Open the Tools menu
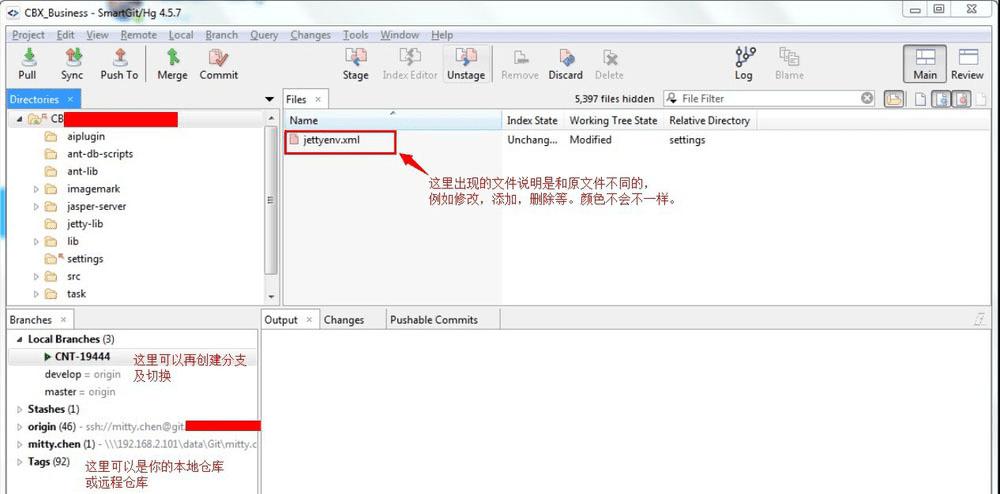 click(x=356, y=35)
